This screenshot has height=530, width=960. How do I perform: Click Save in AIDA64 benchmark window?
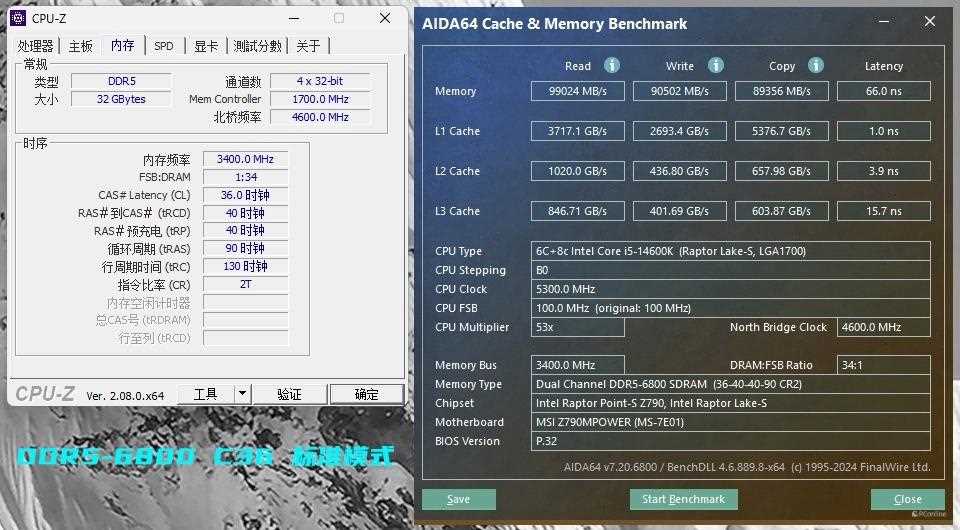(x=459, y=499)
